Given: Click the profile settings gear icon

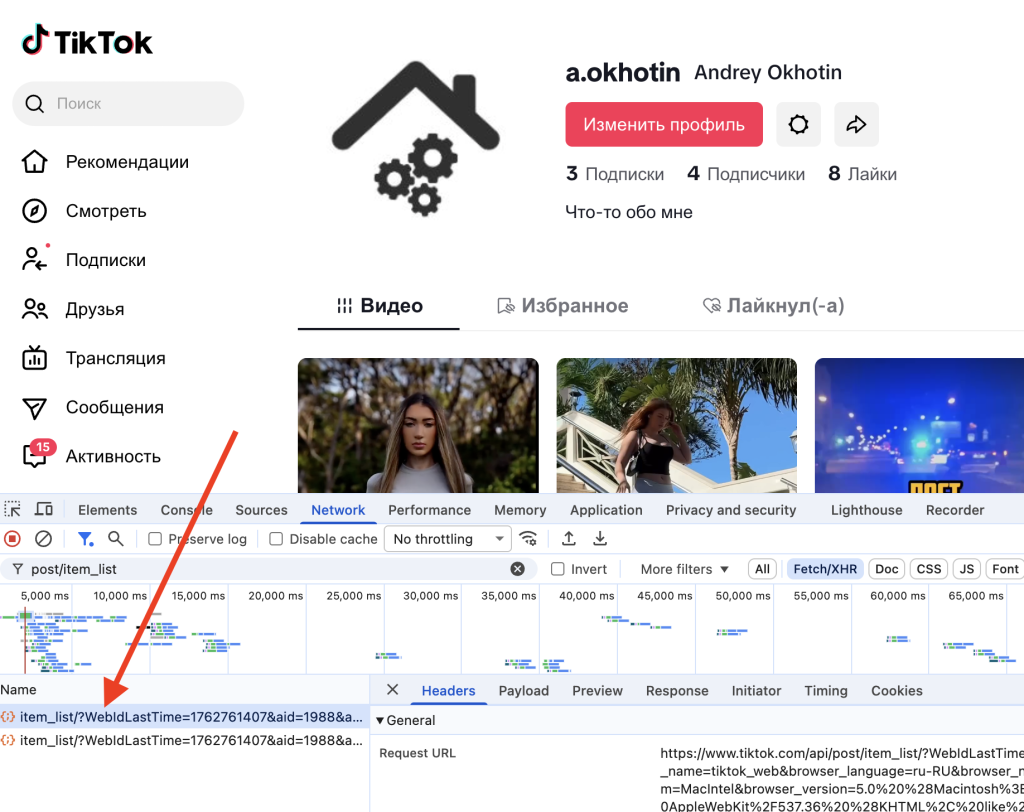Looking at the screenshot, I should click(x=797, y=125).
